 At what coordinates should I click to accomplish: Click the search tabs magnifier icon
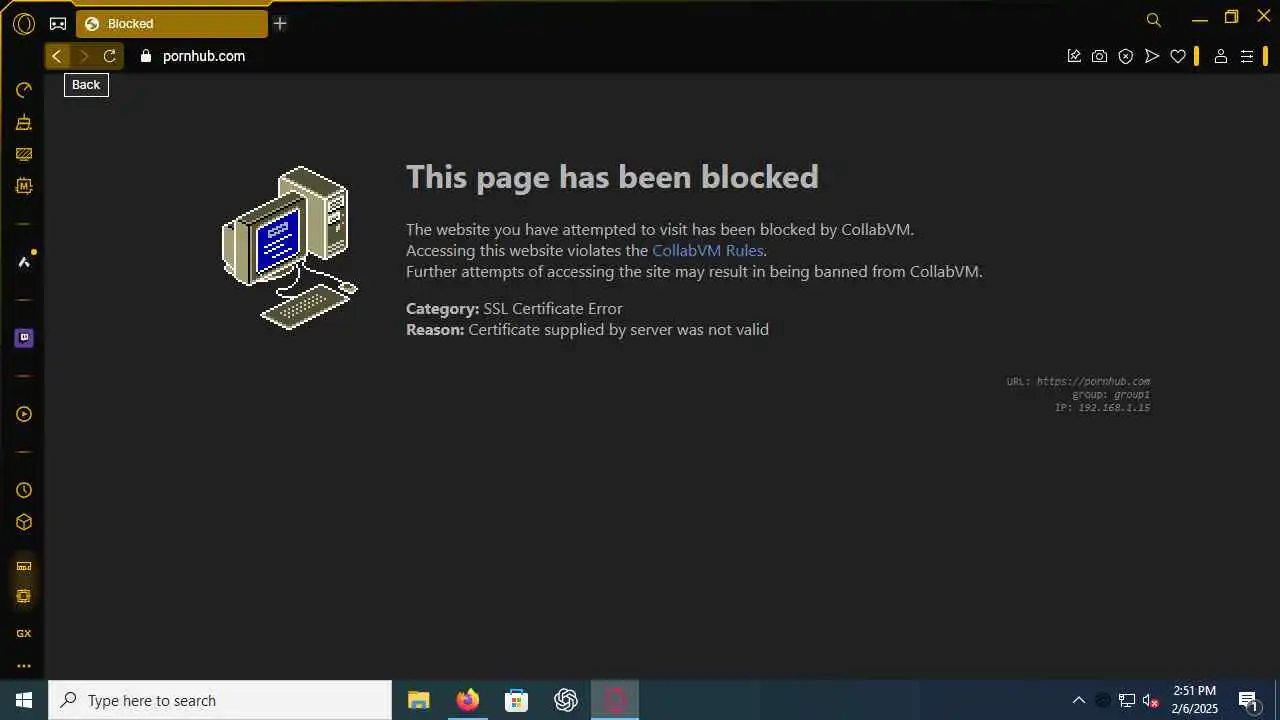tap(1153, 20)
